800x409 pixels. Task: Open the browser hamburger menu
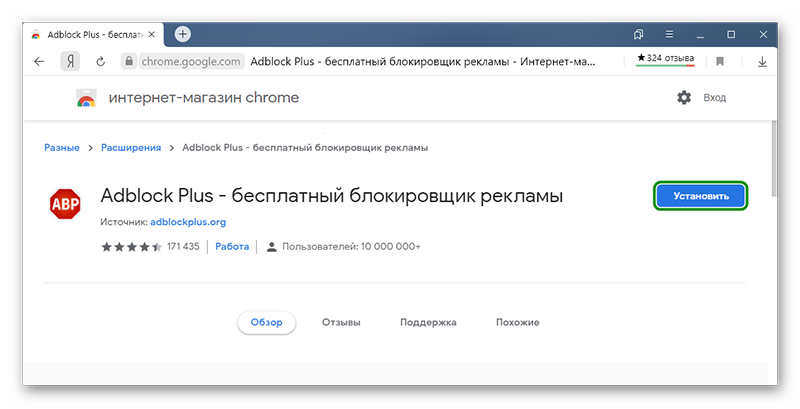669,34
